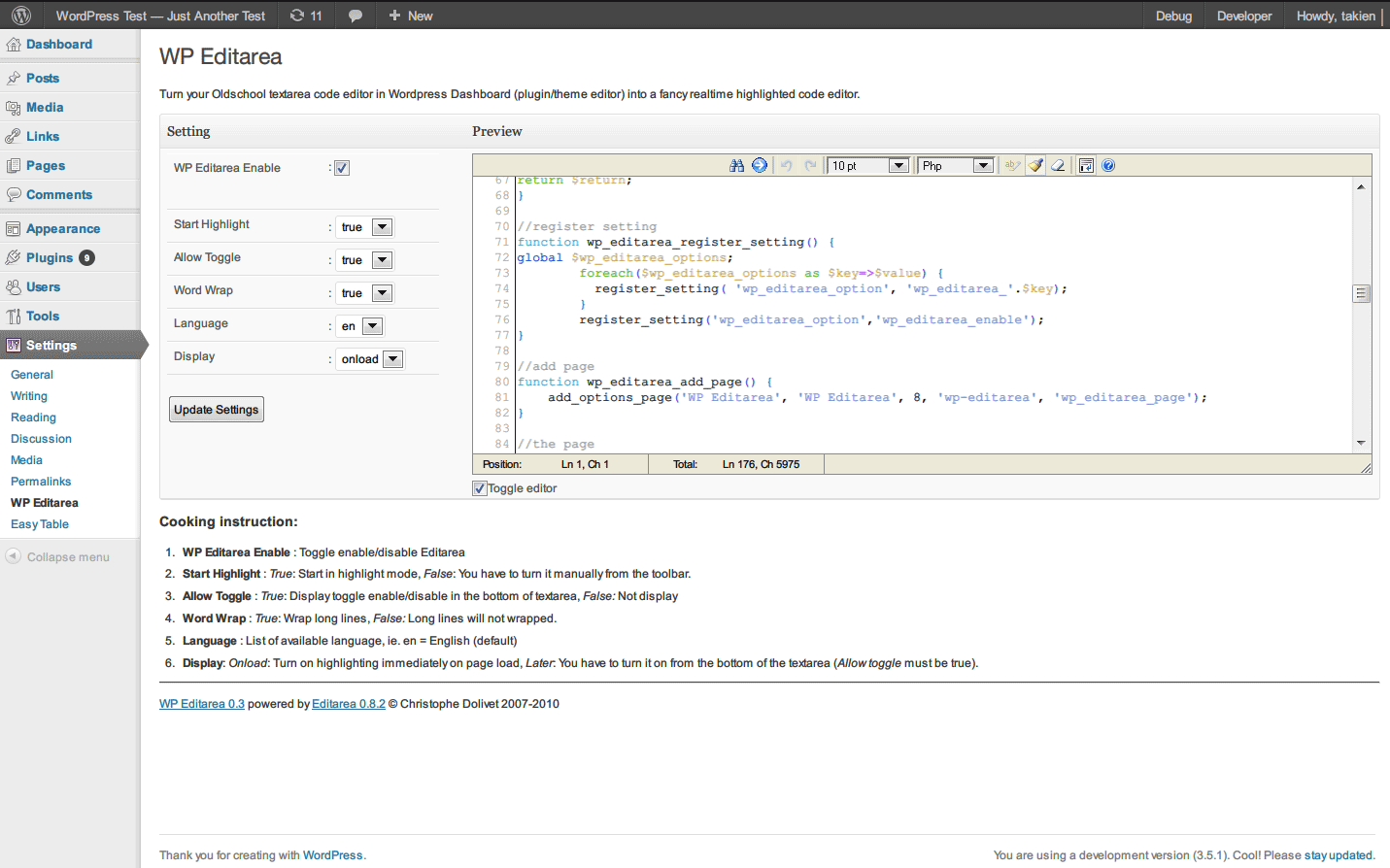Viewport: 1390px width, 868px height.
Task: Click the Media icon in sidebar
Action: (x=14, y=108)
